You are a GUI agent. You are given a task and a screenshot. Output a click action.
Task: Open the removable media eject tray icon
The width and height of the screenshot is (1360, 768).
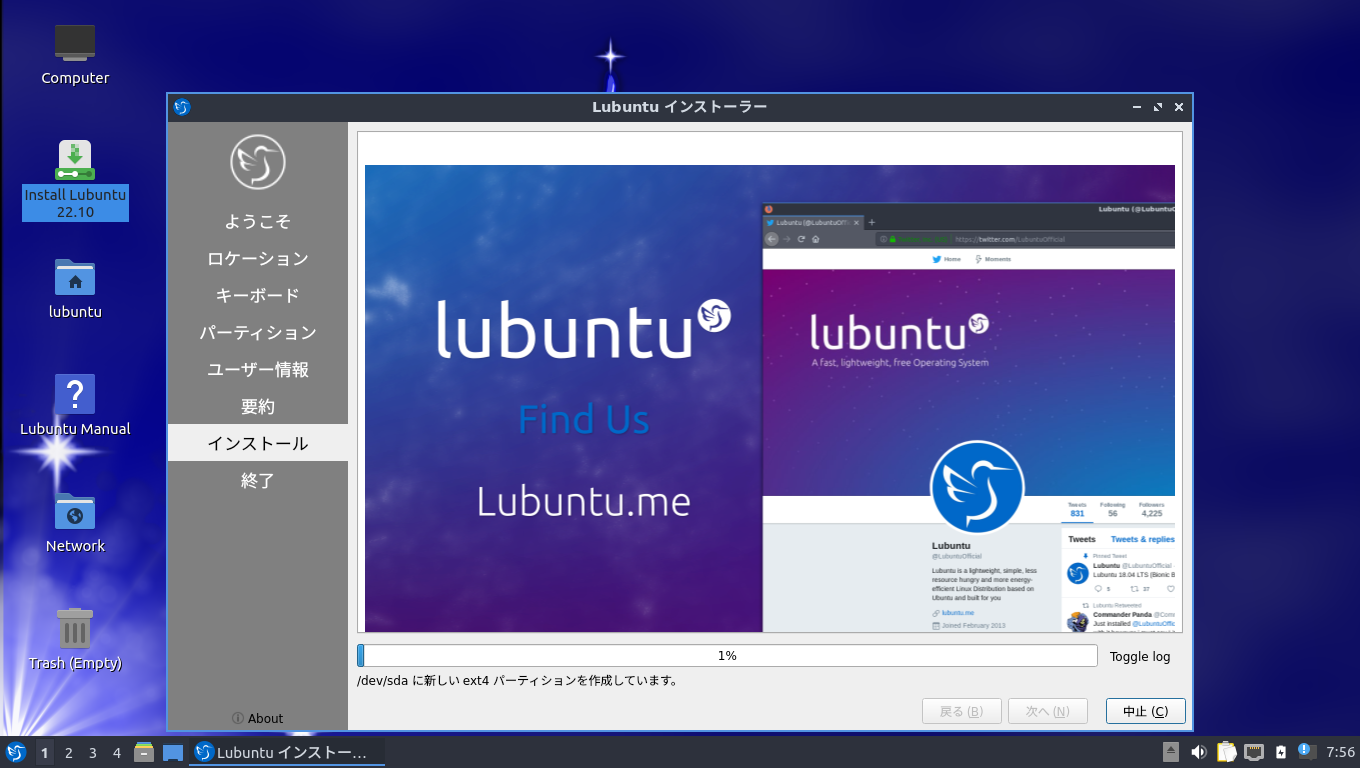[x=1171, y=752]
